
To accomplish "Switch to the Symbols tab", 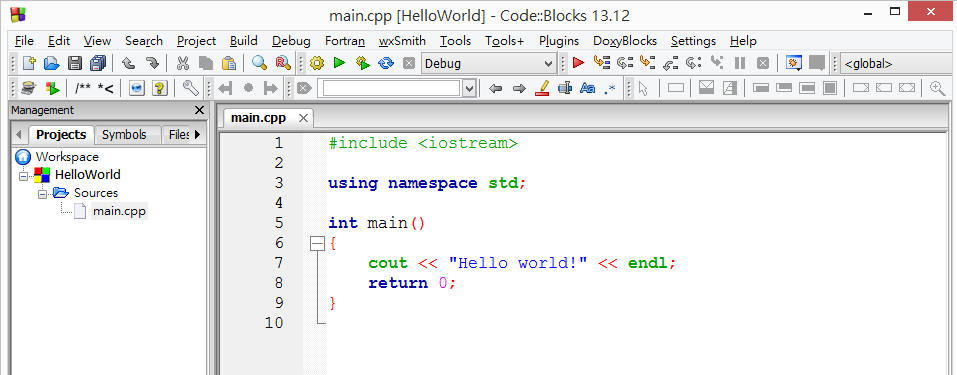I will pyautogui.click(x=124, y=135).
